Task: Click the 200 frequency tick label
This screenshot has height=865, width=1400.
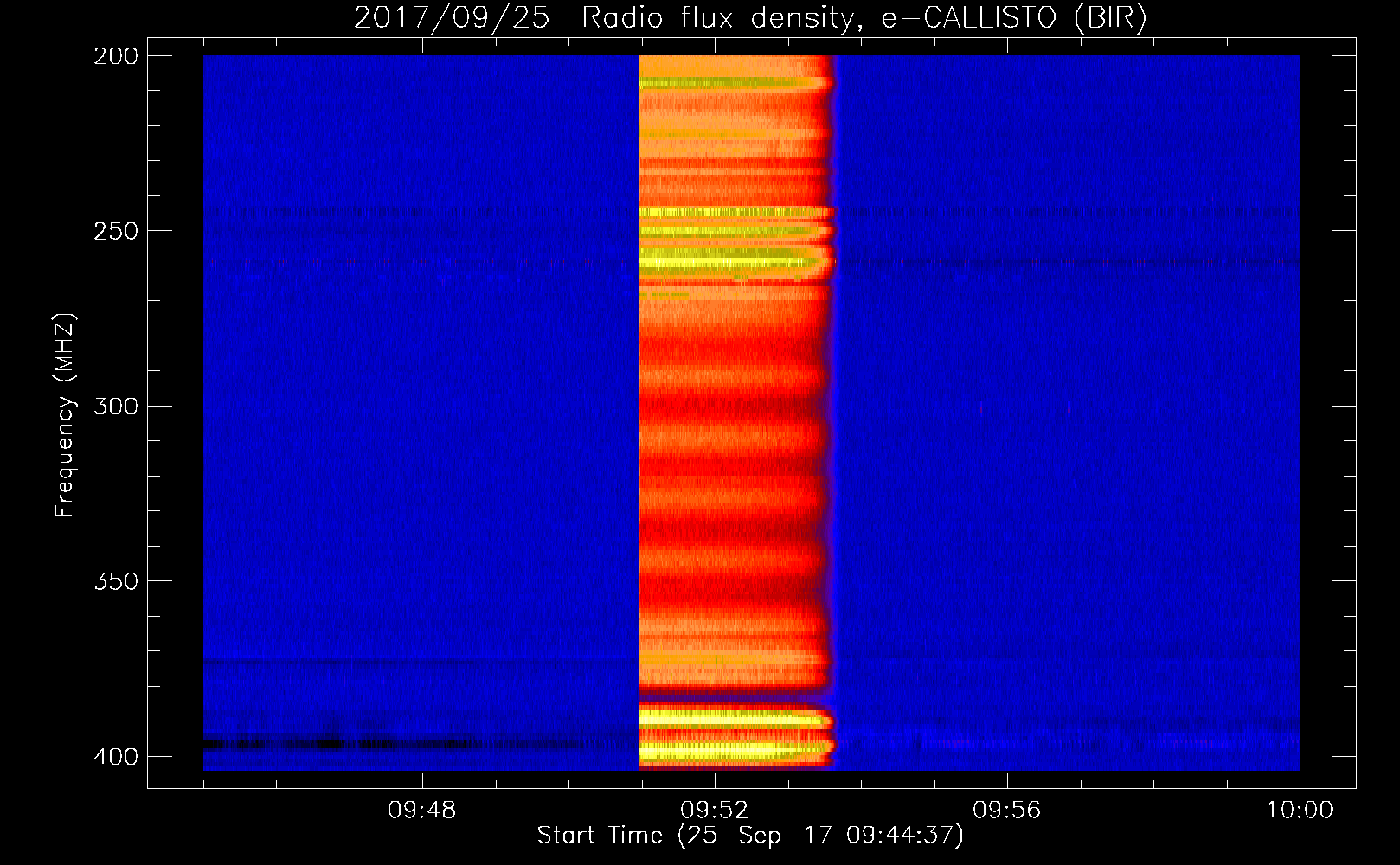Action: pos(116,56)
